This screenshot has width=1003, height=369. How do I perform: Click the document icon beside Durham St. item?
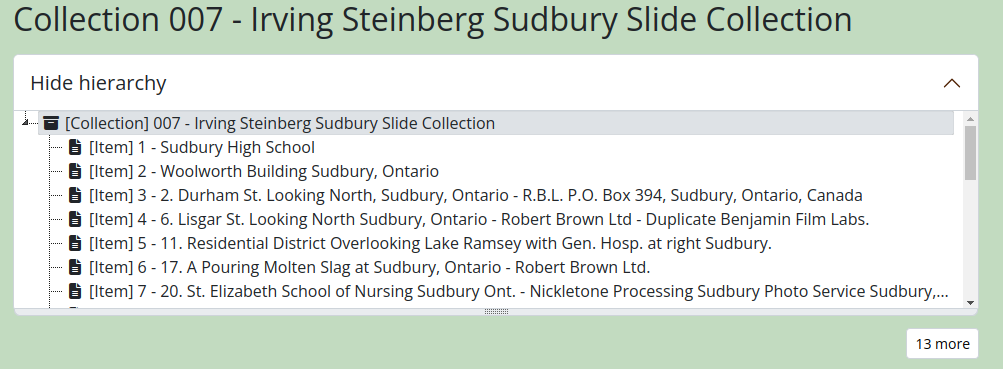point(75,196)
